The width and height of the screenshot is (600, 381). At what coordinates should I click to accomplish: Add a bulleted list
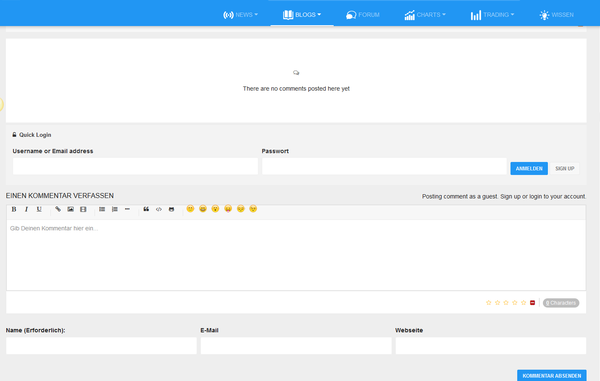[102, 209]
